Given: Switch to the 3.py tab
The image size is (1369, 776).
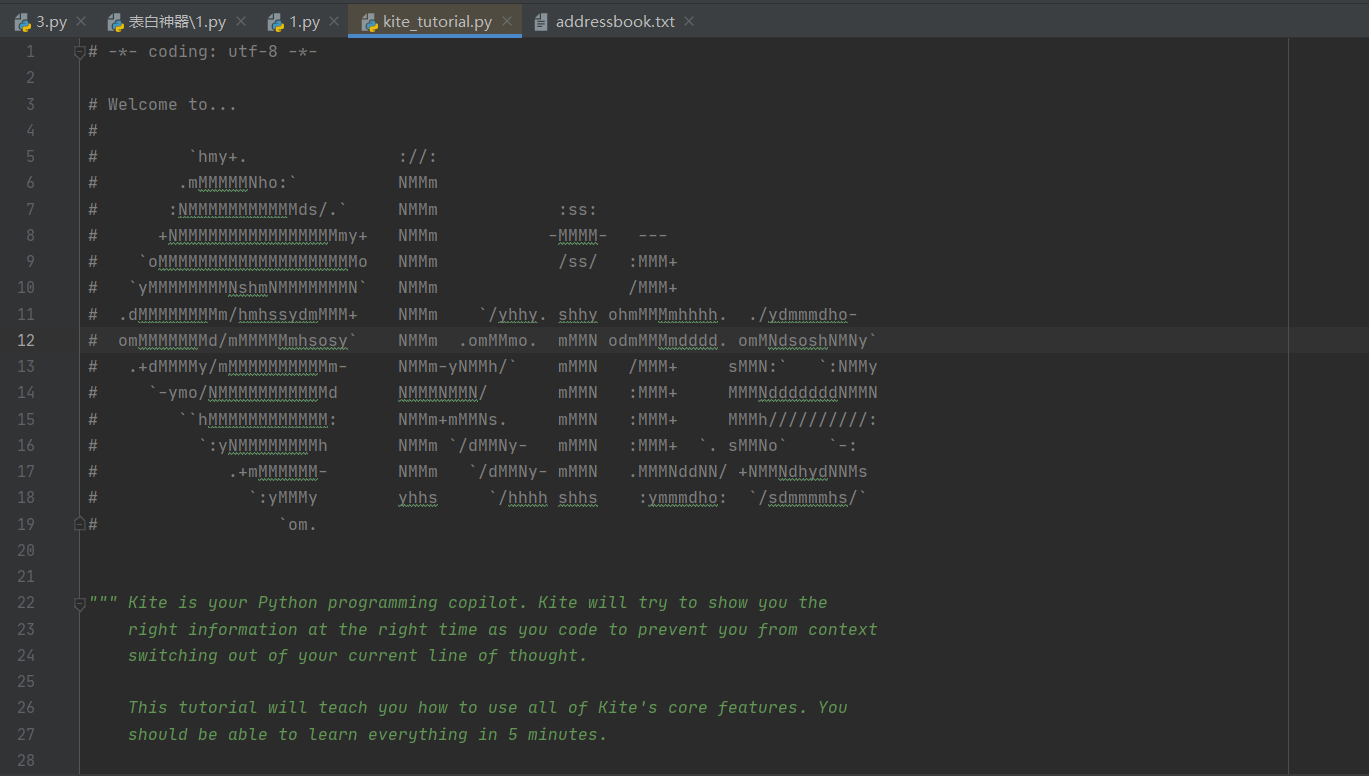Looking at the screenshot, I should click(51, 21).
